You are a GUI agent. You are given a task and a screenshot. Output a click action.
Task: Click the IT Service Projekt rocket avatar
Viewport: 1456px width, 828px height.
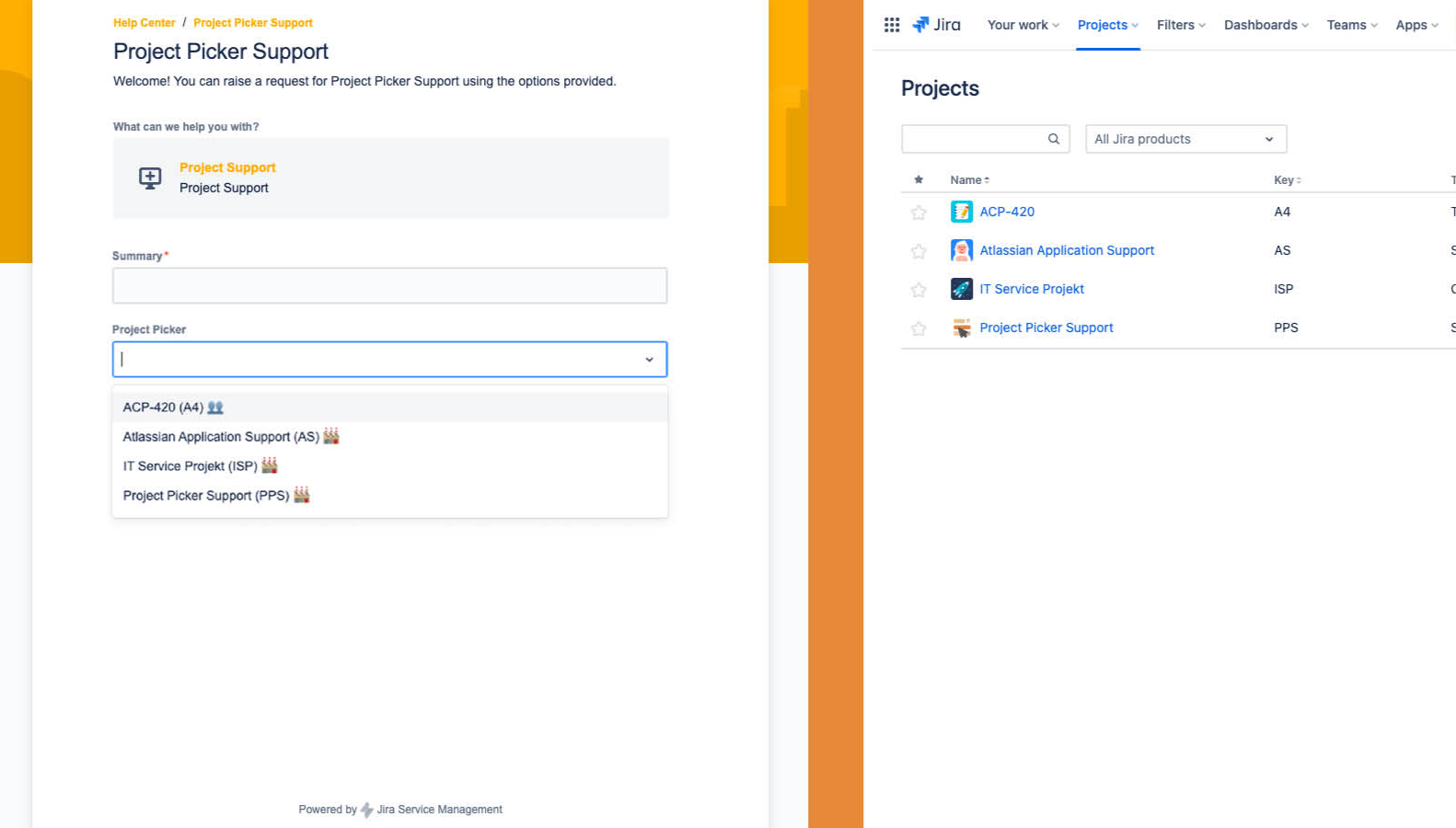click(961, 289)
